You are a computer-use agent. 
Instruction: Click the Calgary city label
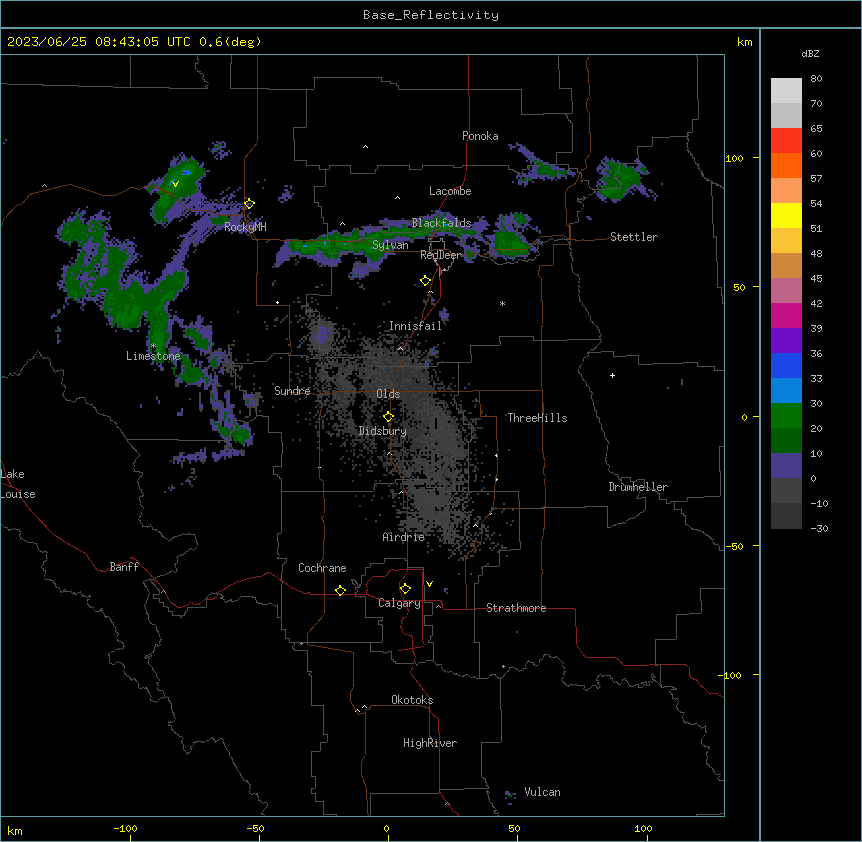point(399,603)
